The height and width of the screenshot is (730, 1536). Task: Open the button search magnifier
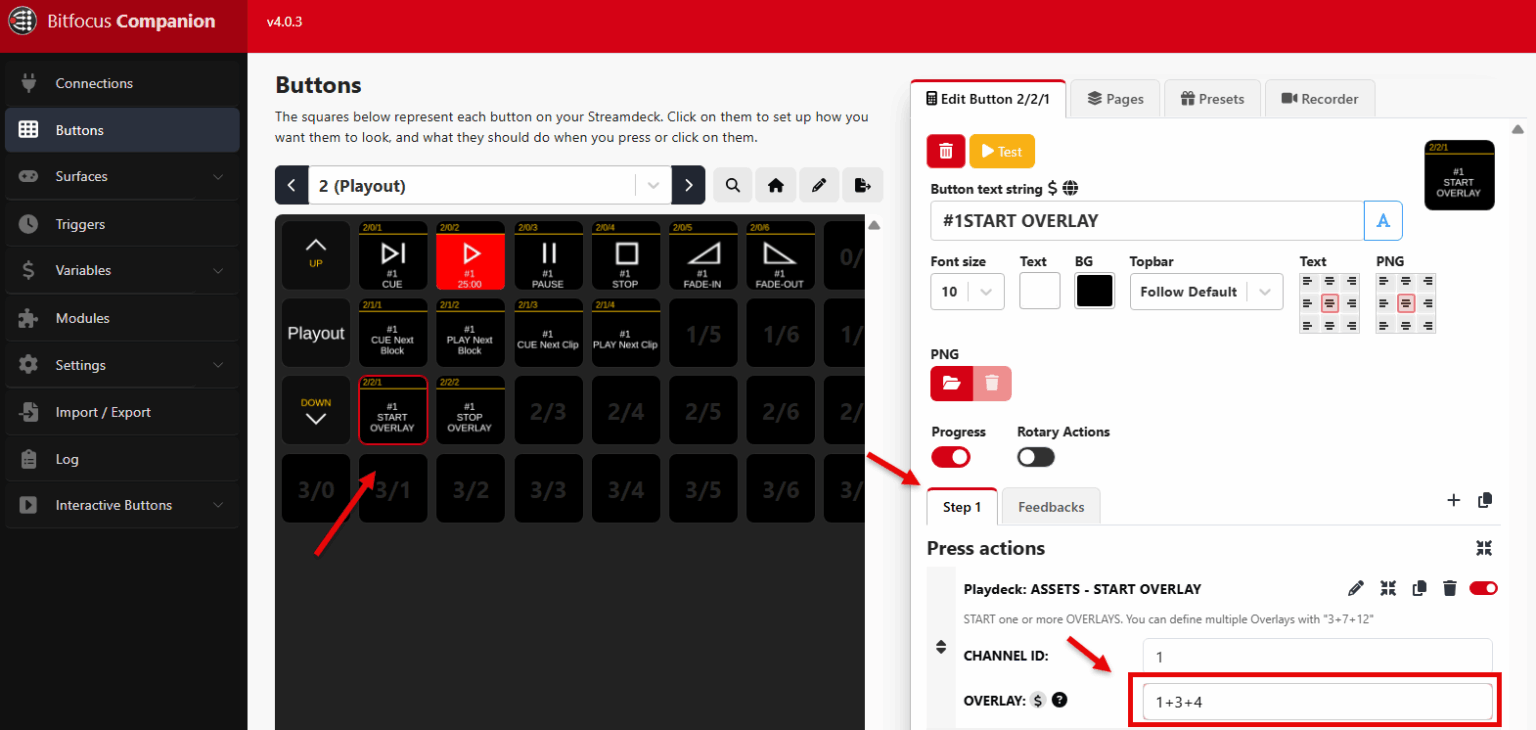733,185
